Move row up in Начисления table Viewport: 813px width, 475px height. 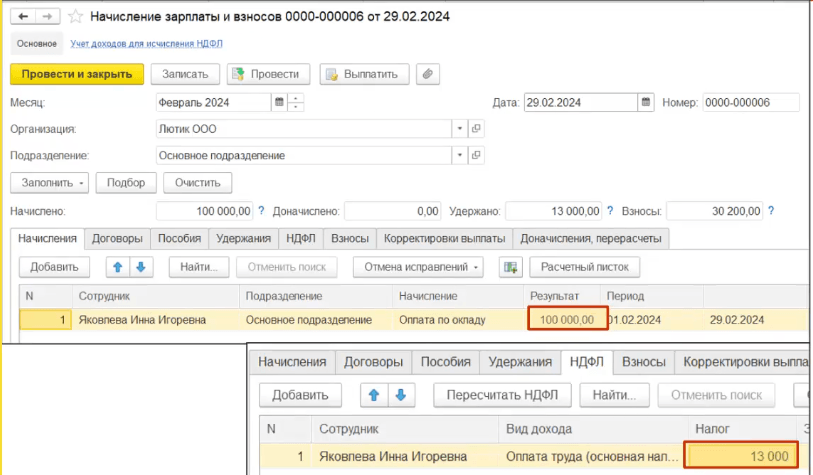click(116, 267)
